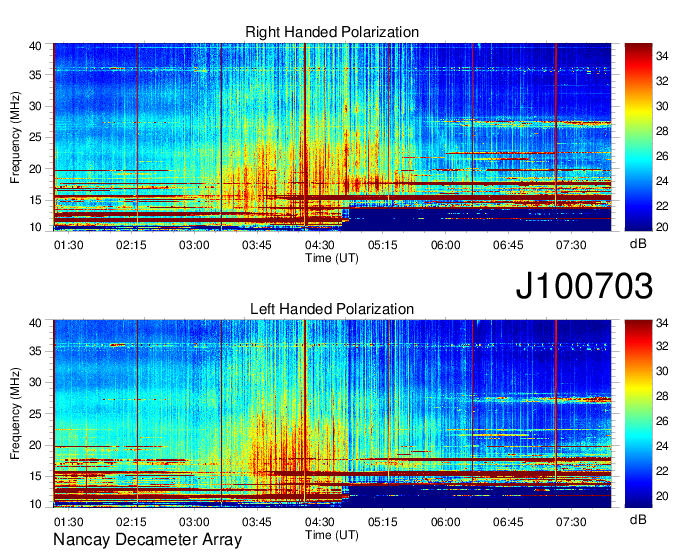Click the 10 MHz tick on left-handed plot

(x=36, y=504)
